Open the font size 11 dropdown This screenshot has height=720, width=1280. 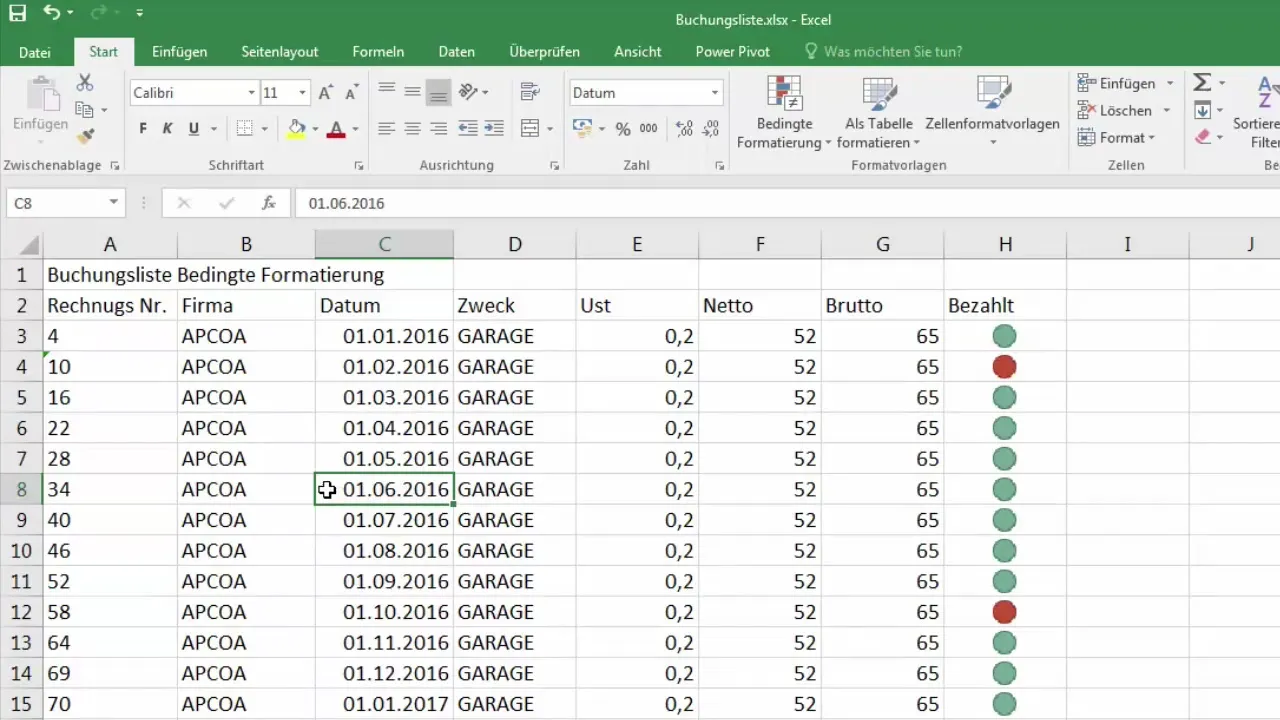pyautogui.click(x=302, y=93)
